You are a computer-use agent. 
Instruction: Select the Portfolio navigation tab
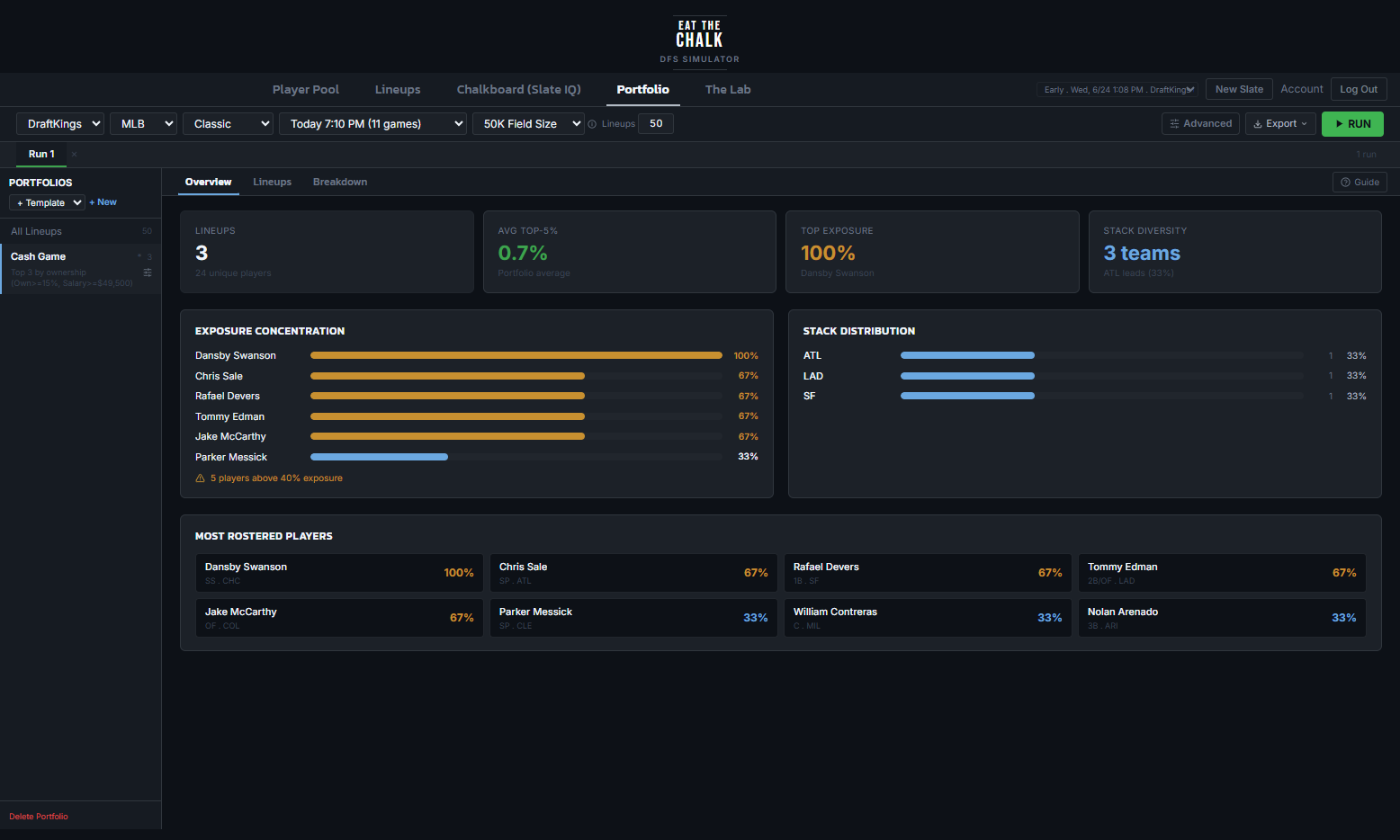coord(642,90)
